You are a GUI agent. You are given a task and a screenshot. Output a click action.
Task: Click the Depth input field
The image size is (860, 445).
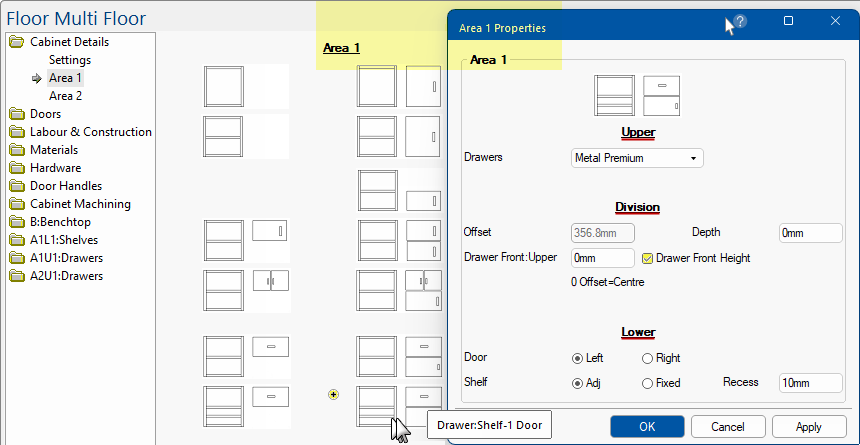810,233
